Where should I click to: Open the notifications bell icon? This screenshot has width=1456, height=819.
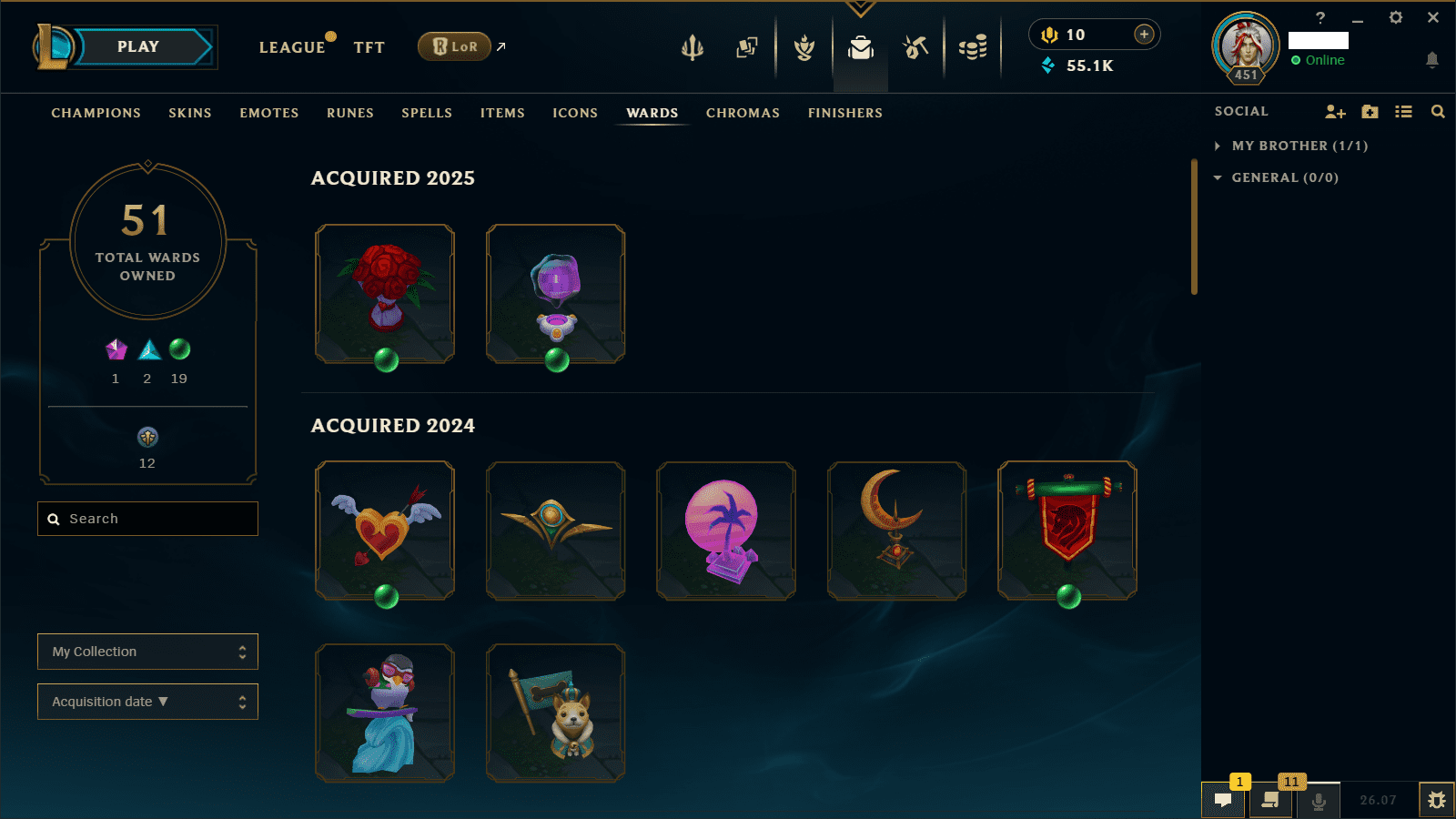click(1431, 60)
